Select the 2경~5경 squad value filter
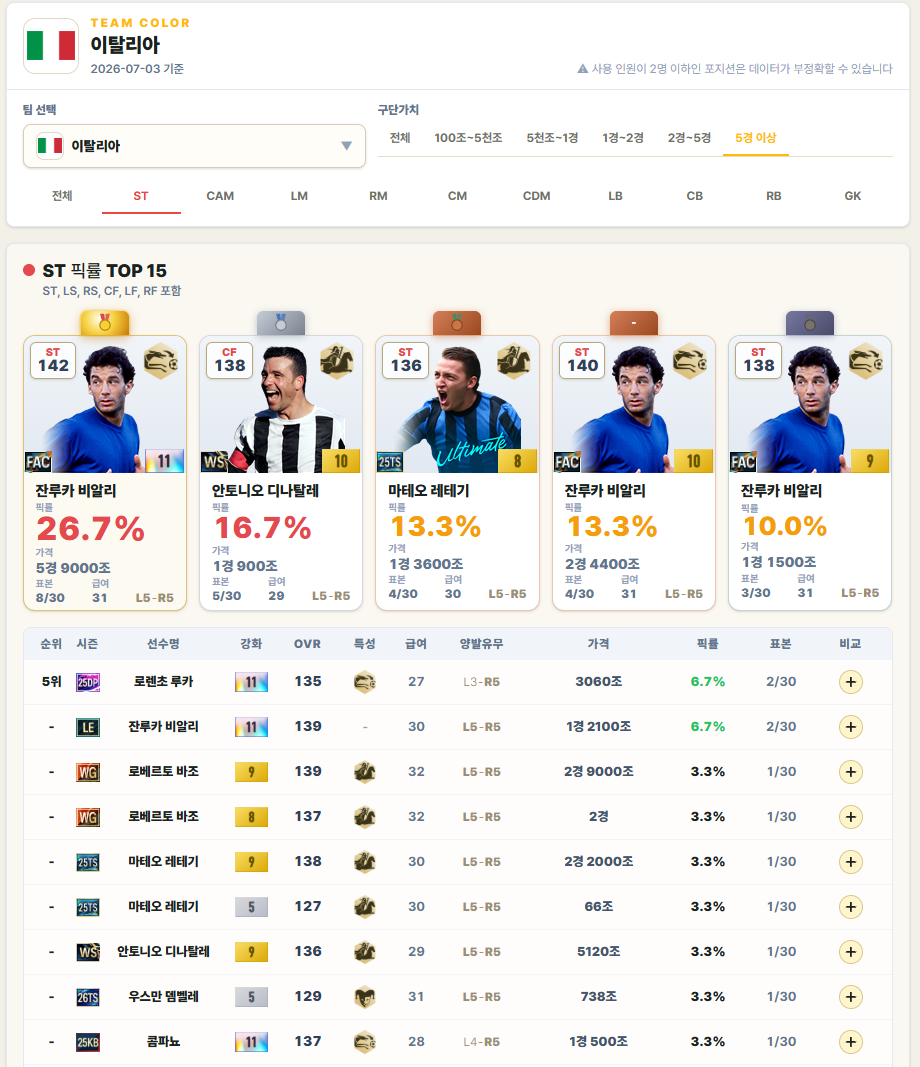 point(689,138)
